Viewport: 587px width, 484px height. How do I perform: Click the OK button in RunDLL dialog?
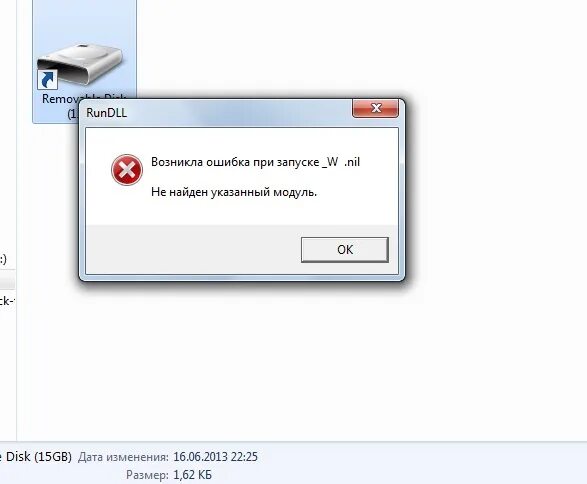click(x=344, y=250)
